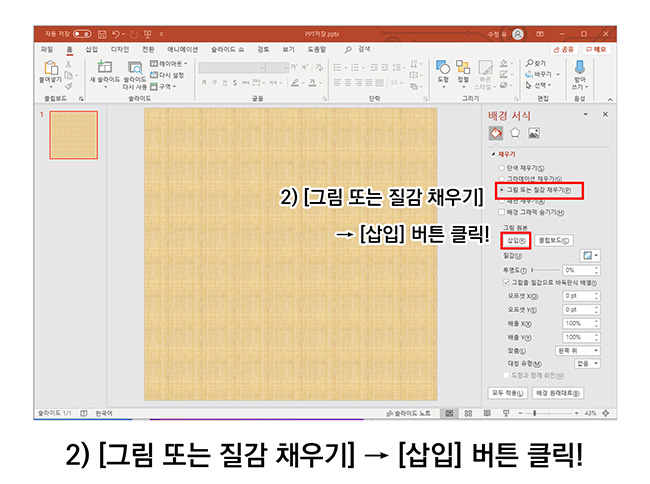Adjust the Transparency (투명도) slider
This screenshot has width=650, height=484.
click(545, 270)
